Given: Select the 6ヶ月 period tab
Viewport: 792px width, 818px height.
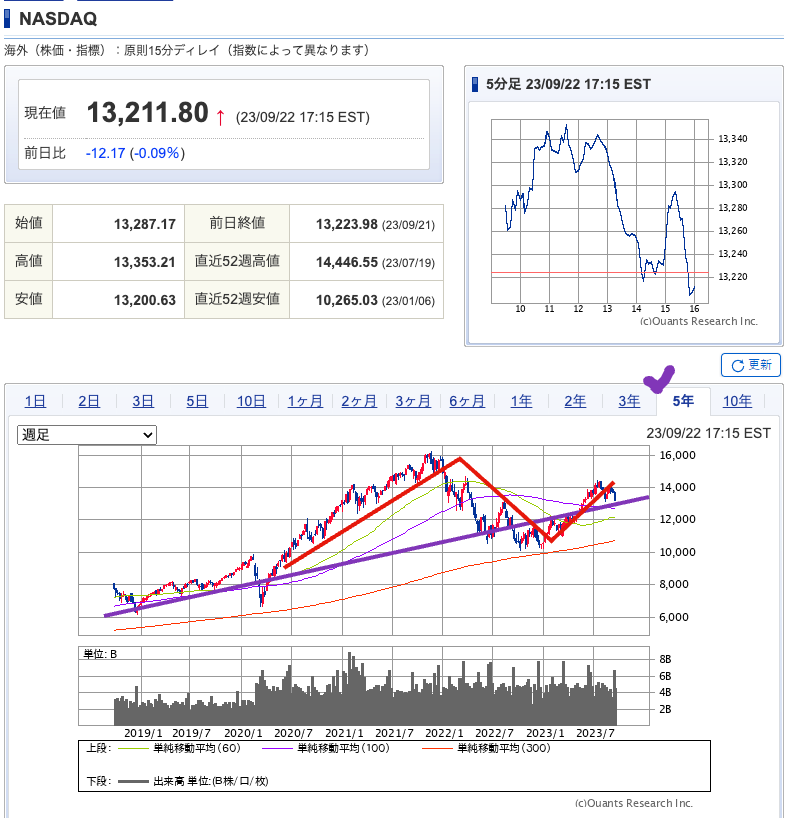Looking at the screenshot, I should (x=467, y=401).
